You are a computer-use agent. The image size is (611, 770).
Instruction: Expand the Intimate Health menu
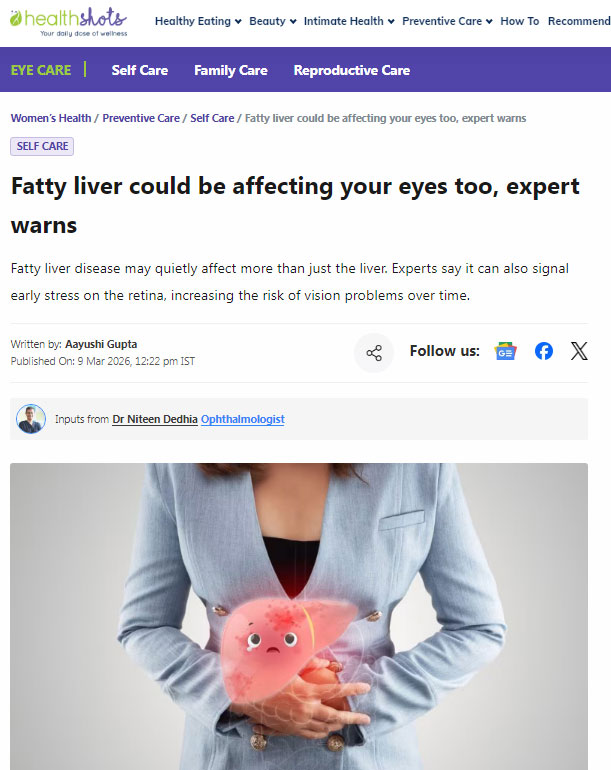coord(349,21)
